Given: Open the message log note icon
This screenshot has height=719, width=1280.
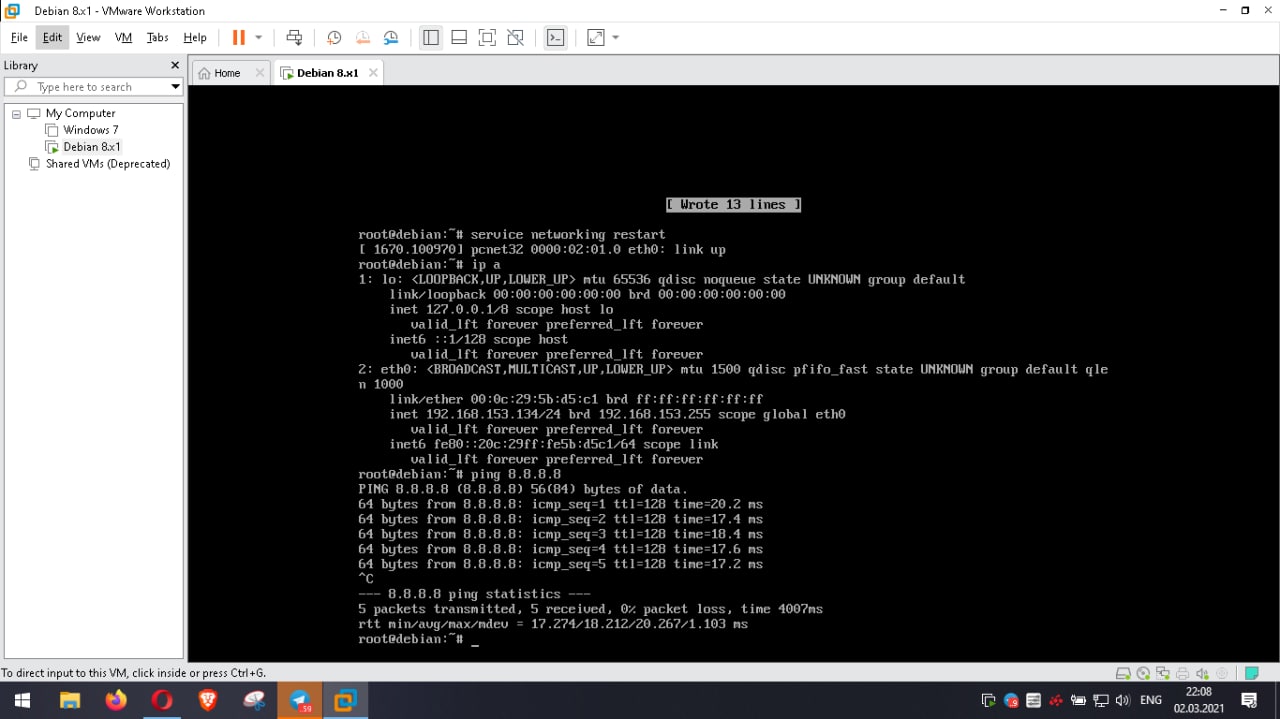Looking at the screenshot, I should click(1253, 674).
